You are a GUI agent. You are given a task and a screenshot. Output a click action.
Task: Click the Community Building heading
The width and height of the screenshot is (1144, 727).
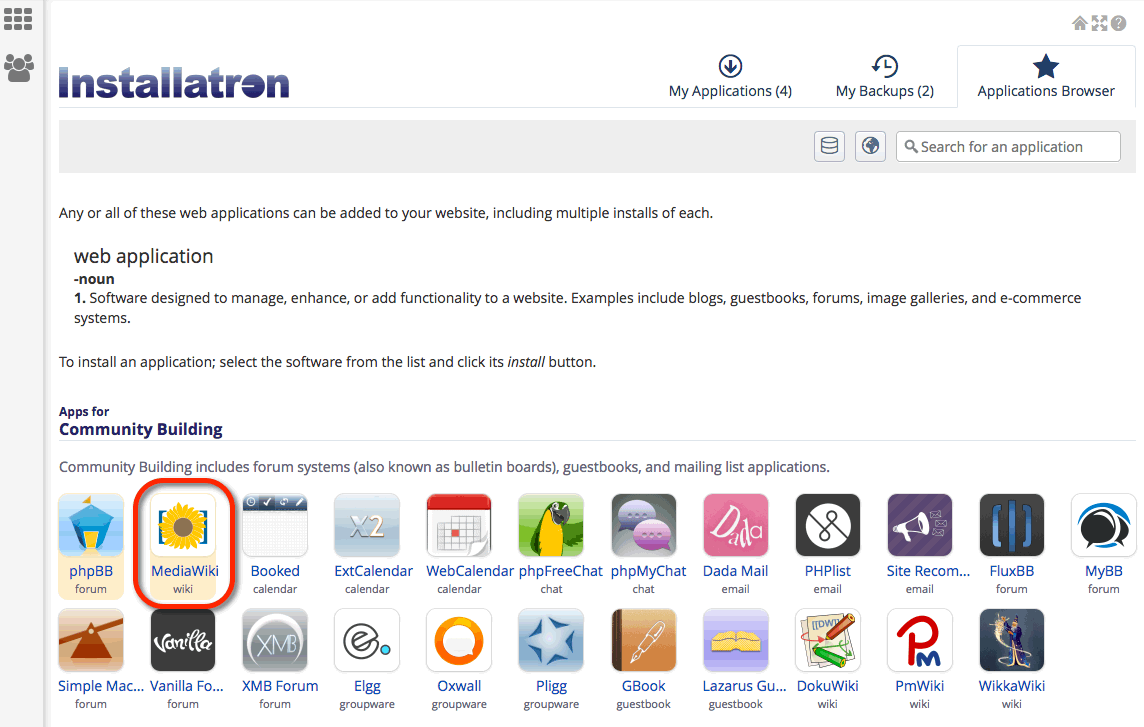tap(141, 429)
